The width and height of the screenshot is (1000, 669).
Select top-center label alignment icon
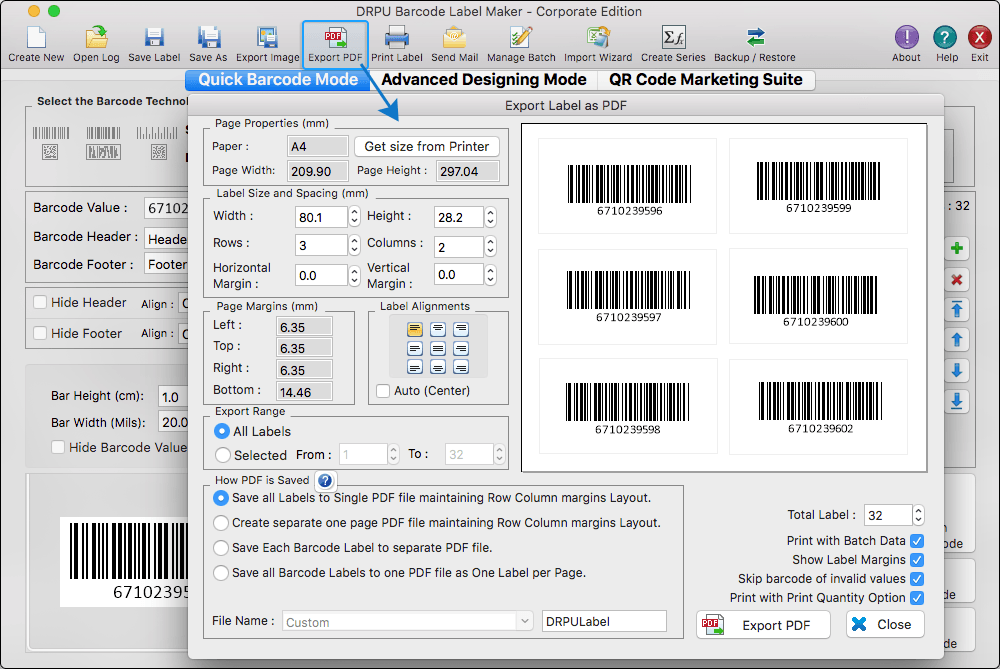(x=438, y=330)
